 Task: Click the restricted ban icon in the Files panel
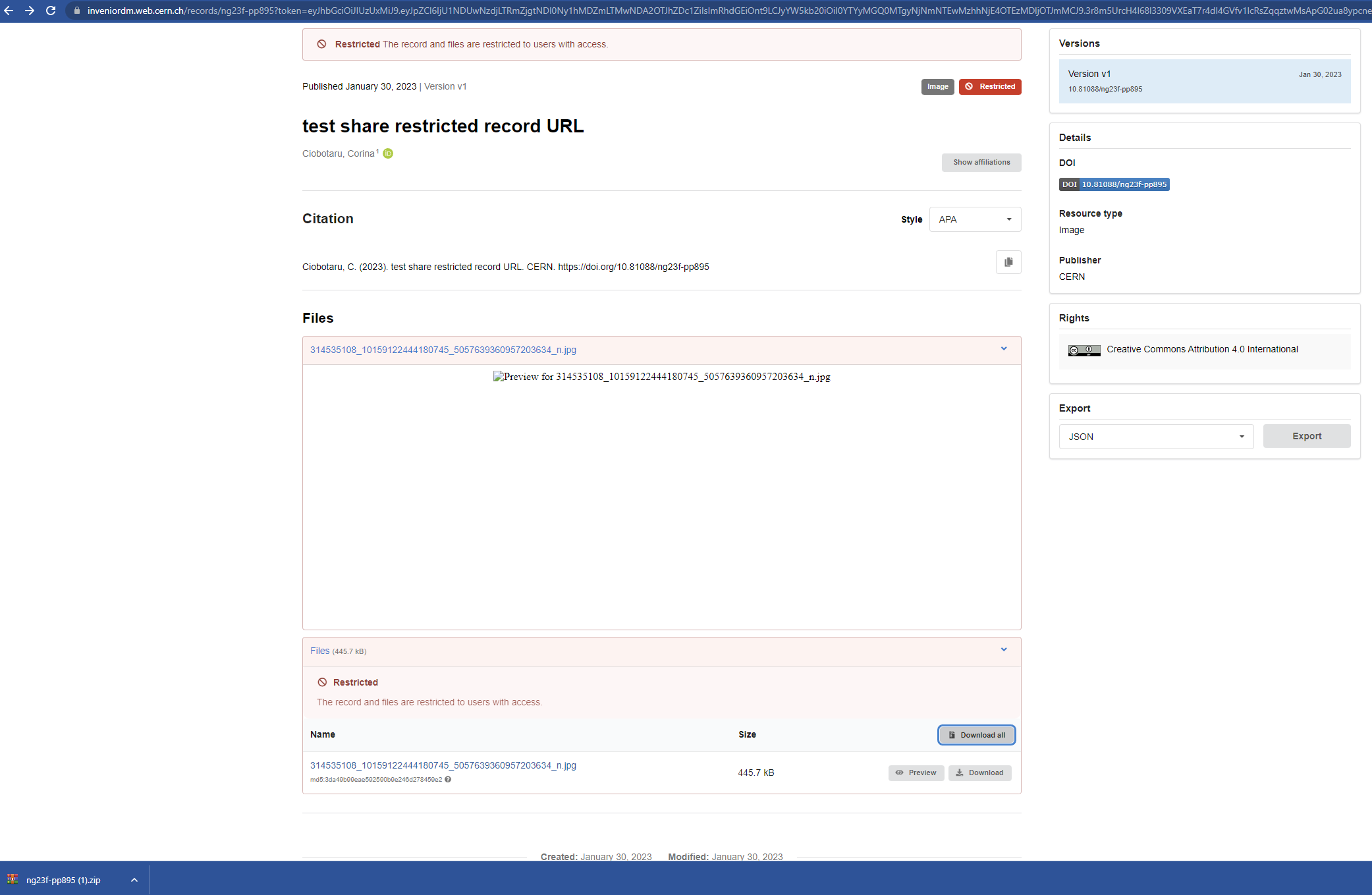click(321, 682)
